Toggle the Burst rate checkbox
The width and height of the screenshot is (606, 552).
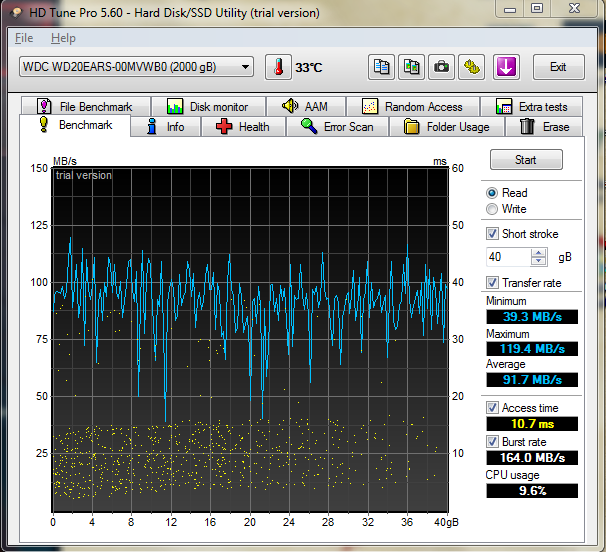(492, 441)
